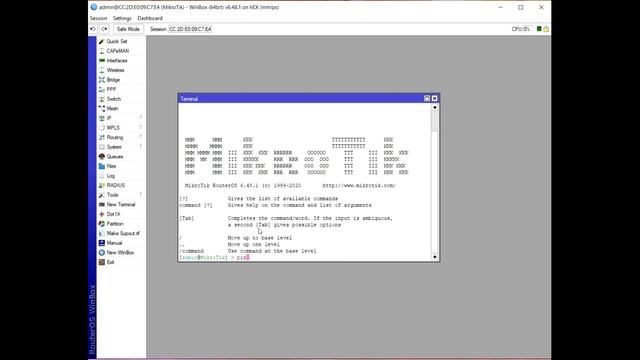Open the PPP menu icon
This screenshot has width=640, height=360.
click(102, 89)
